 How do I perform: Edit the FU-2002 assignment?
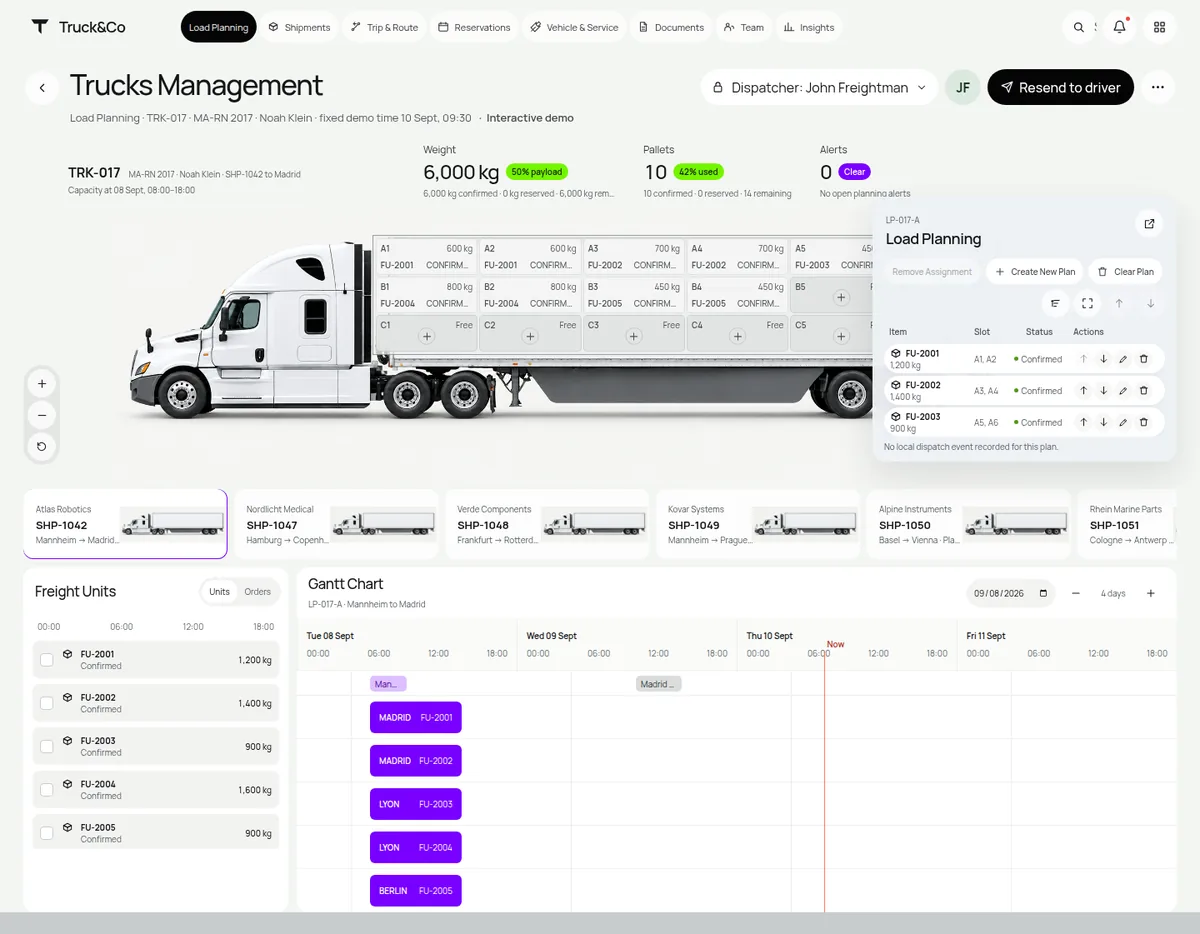pyautogui.click(x=1123, y=391)
